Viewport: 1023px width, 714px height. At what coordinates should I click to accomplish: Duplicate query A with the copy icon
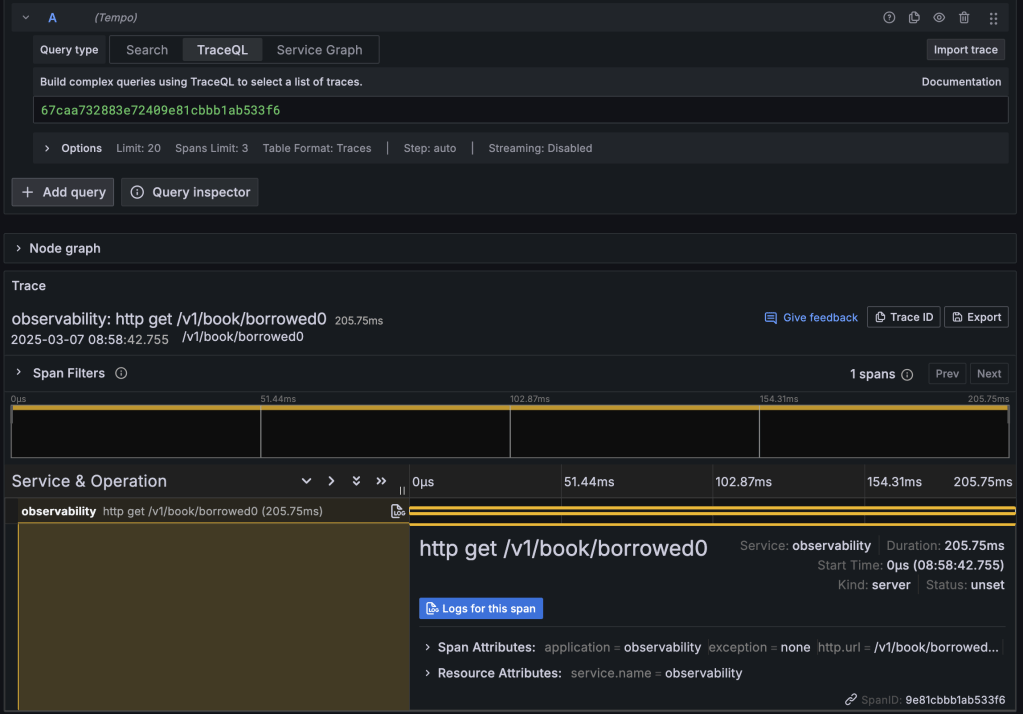[x=914, y=18]
